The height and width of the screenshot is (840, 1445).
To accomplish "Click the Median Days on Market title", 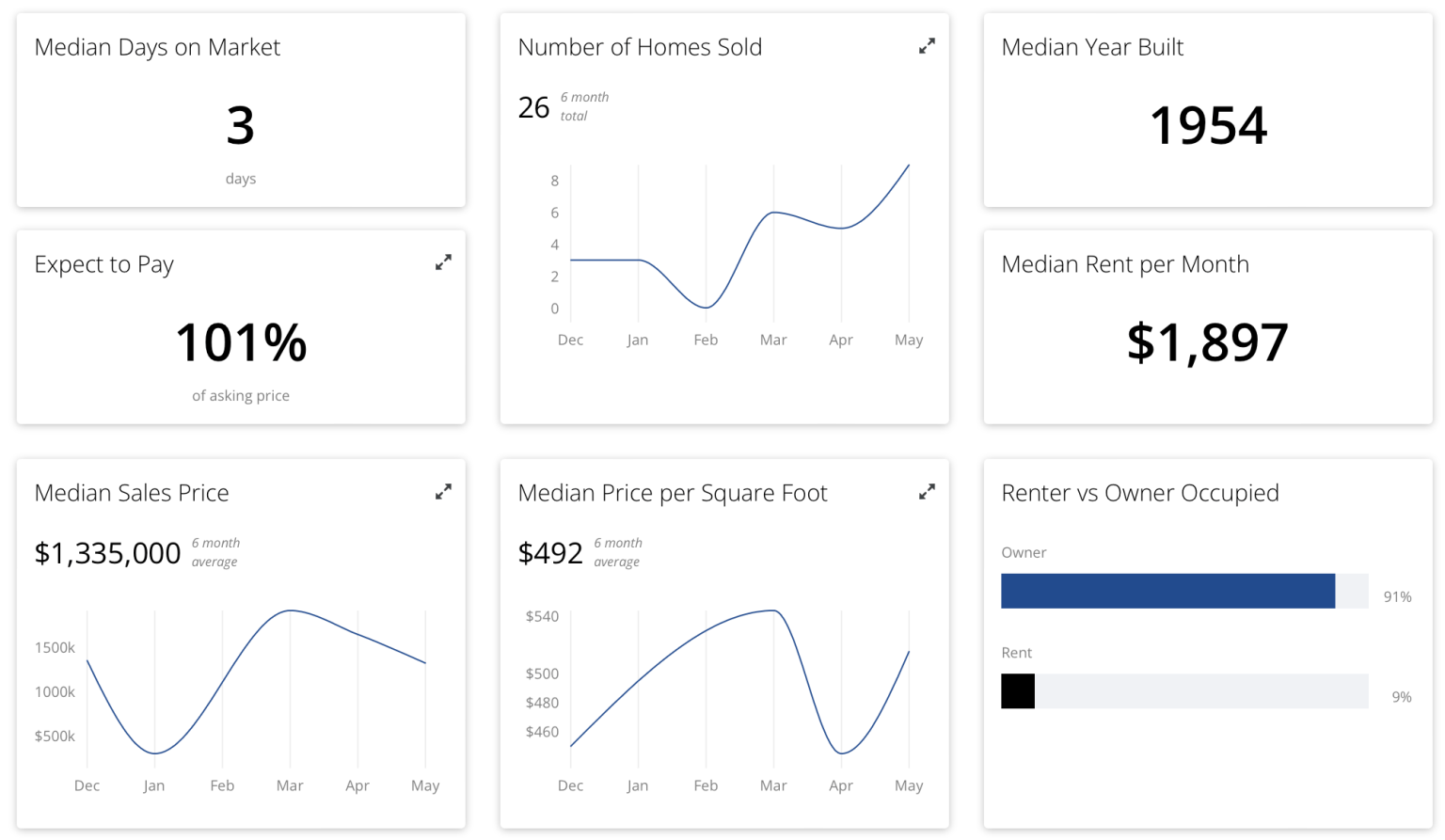I will tap(157, 47).
